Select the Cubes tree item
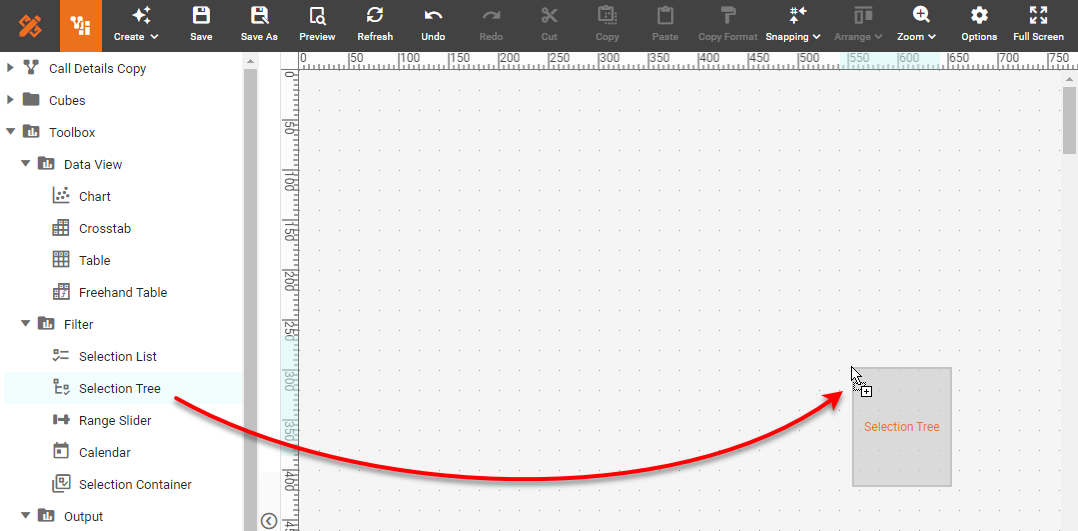The image size is (1078, 531). (x=67, y=100)
